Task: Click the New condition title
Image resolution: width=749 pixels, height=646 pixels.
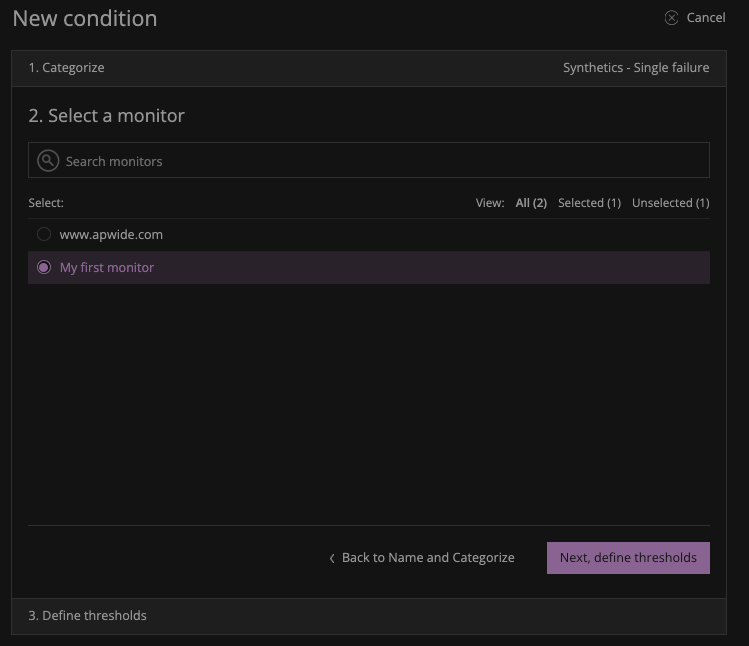Action: (85, 18)
